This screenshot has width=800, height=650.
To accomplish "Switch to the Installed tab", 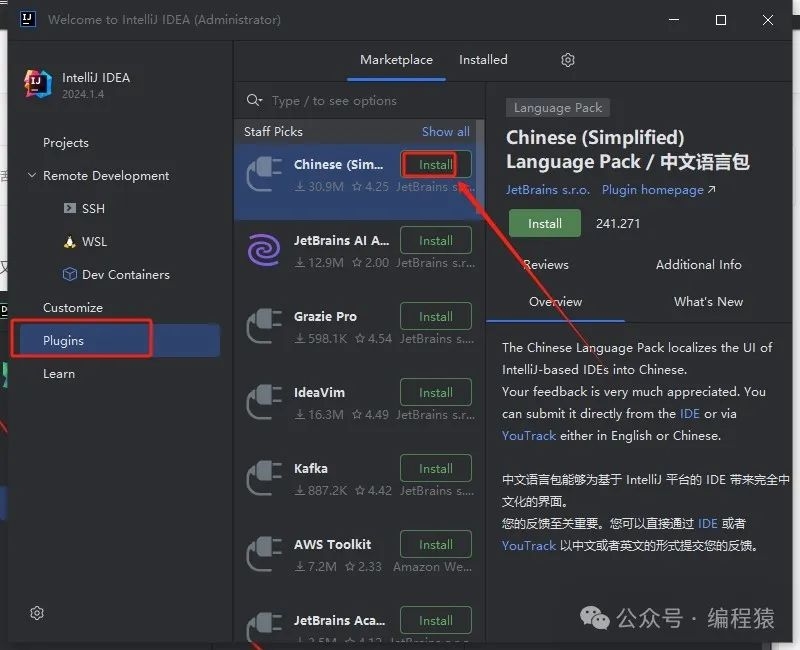I will (483, 60).
